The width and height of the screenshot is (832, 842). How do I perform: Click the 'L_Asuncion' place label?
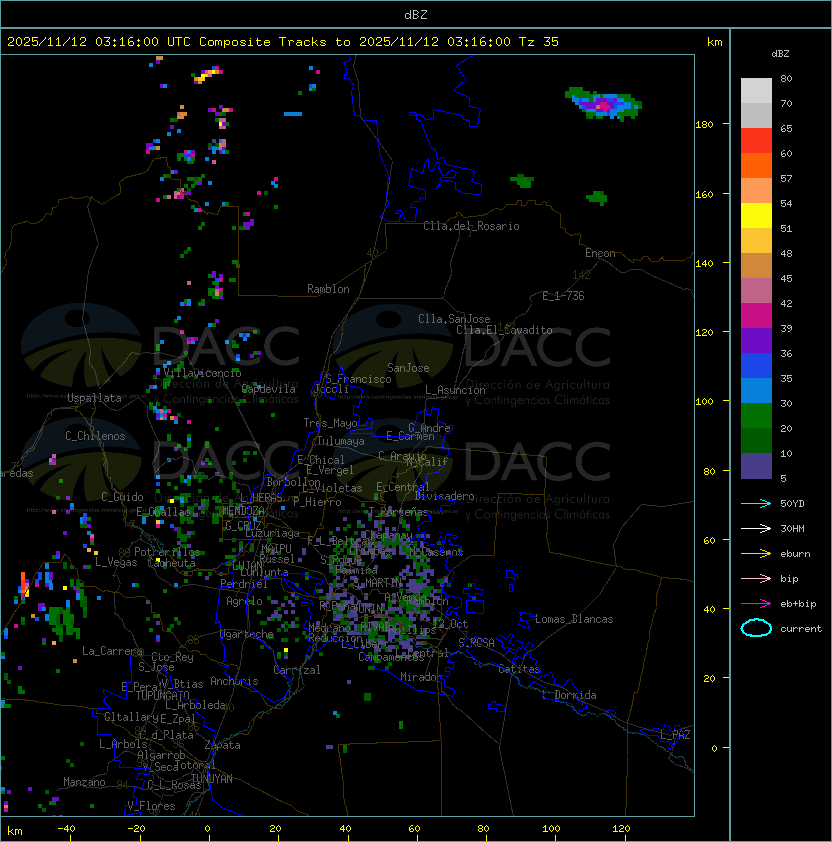(x=455, y=390)
